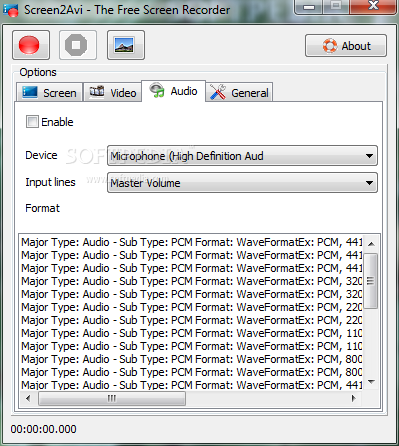Switch to the Screen tab
This screenshot has width=399, height=446.
coord(50,92)
